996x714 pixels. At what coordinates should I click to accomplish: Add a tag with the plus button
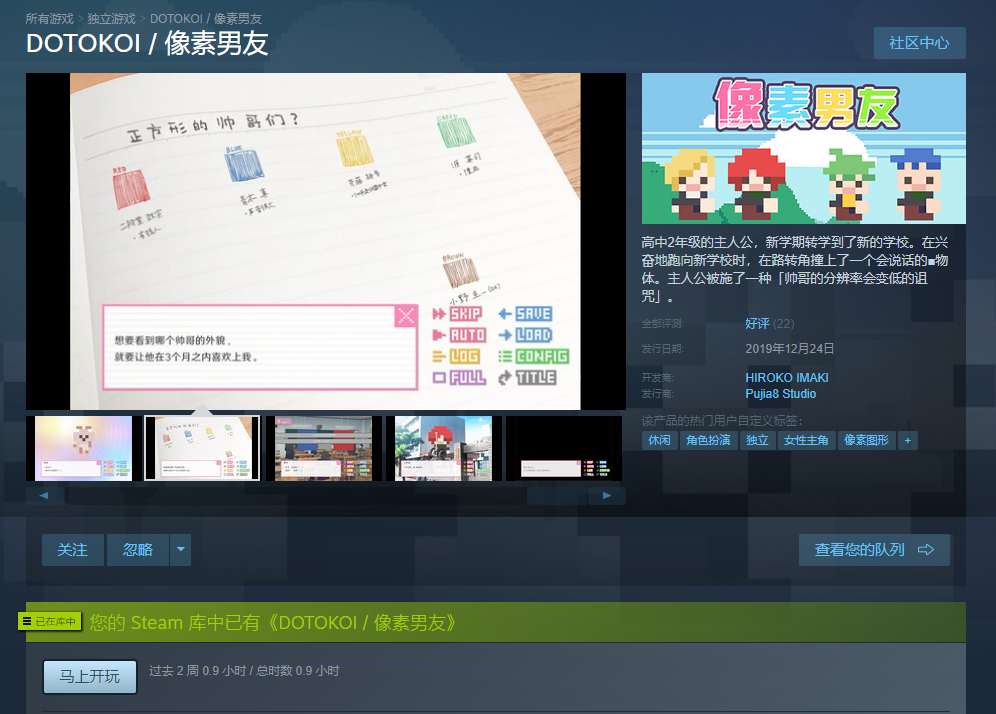click(x=908, y=440)
